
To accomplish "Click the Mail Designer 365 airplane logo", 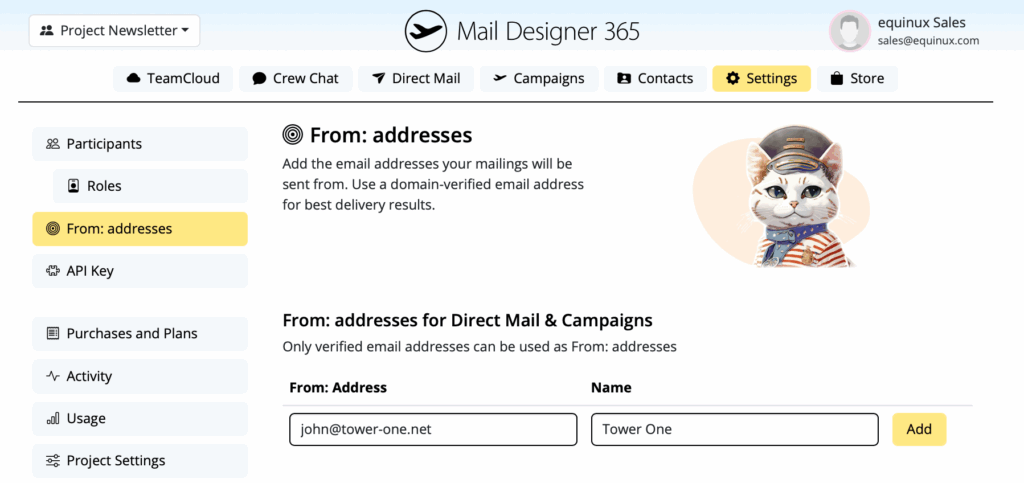I will click(425, 31).
